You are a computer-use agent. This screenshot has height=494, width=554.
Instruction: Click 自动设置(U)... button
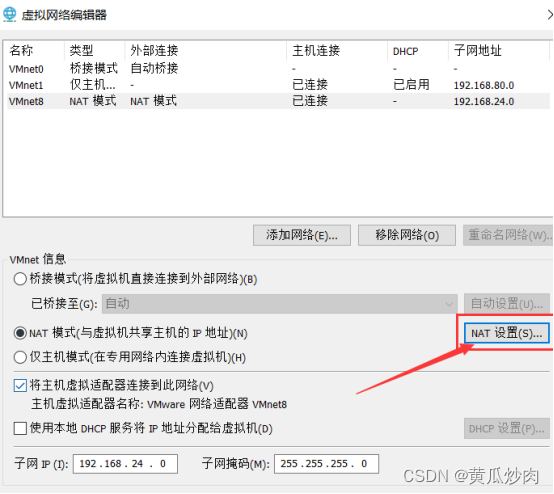507,304
